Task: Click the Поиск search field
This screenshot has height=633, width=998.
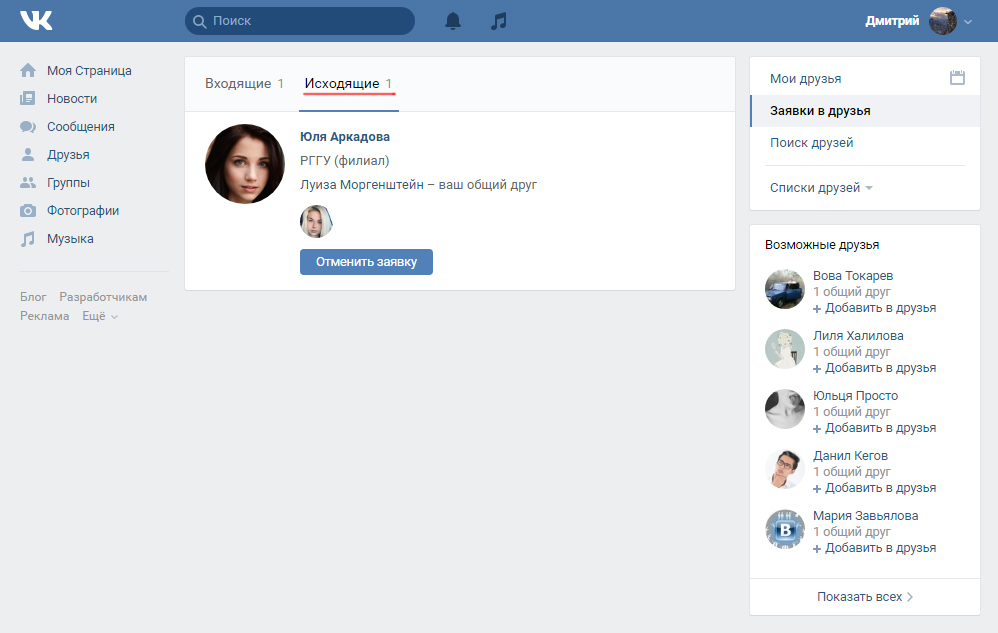Action: (300, 21)
